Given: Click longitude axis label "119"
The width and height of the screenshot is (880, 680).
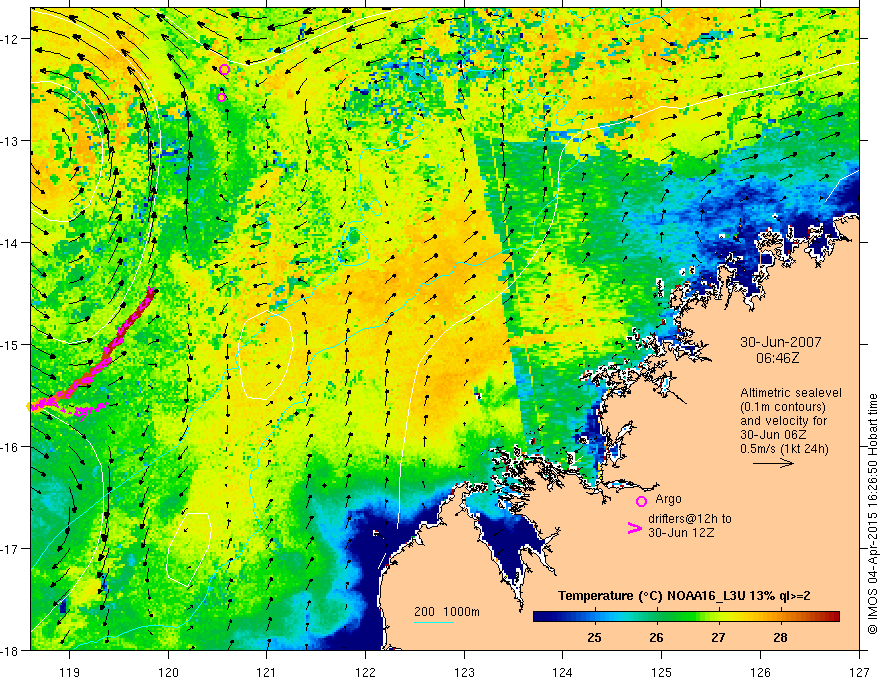Looking at the screenshot, I should point(70,672).
